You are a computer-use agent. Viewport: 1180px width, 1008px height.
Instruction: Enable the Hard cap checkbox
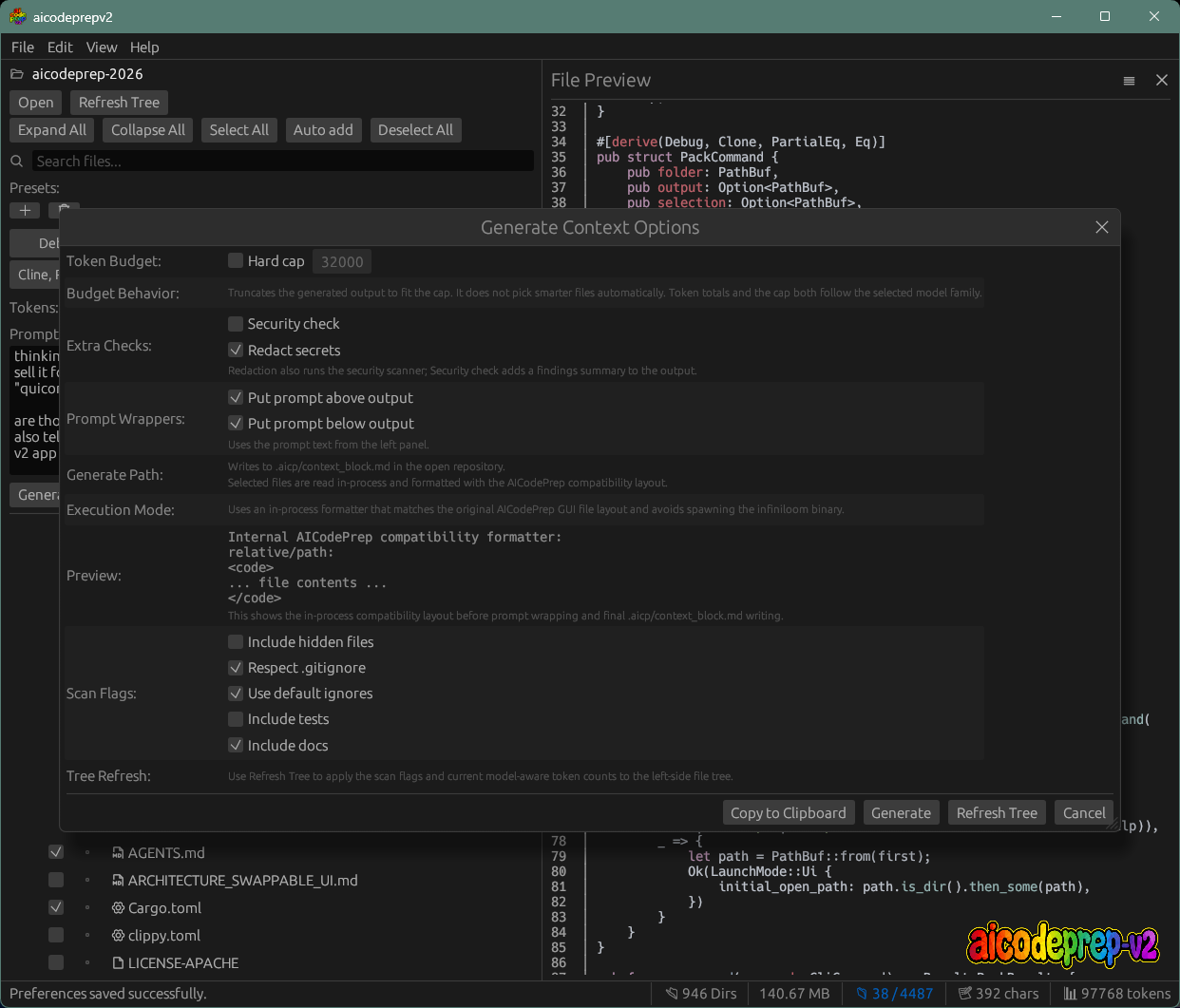click(236, 260)
